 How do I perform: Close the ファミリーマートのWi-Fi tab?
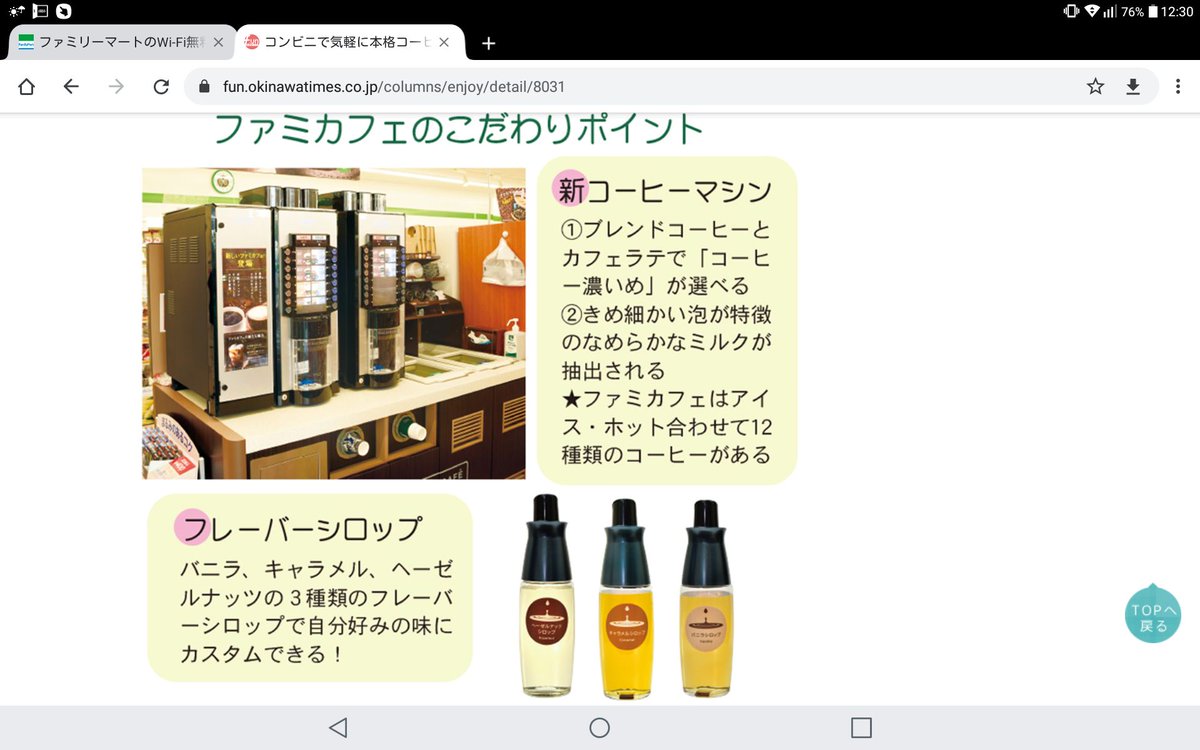pos(218,43)
